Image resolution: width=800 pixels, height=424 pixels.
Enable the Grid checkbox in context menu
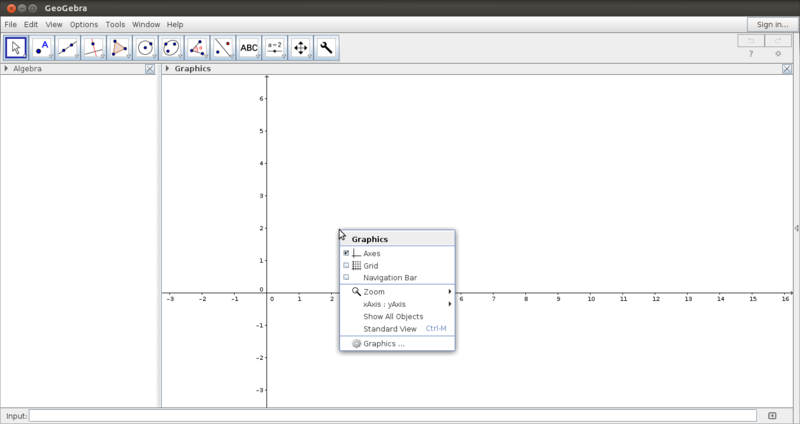tap(346, 265)
